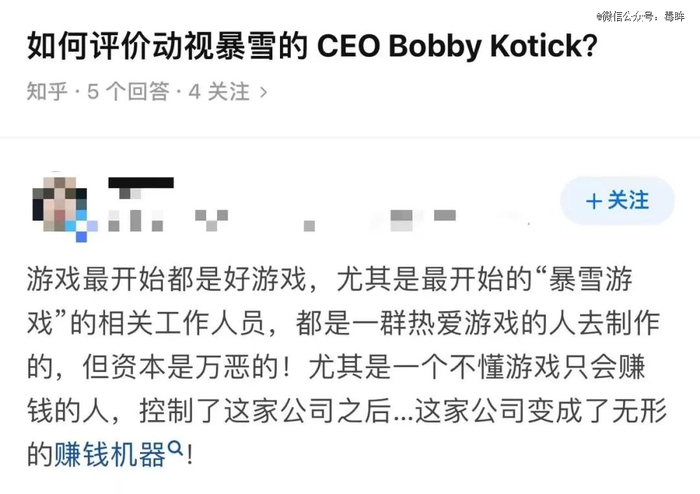The height and width of the screenshot is (494, 700).
Task: Click the plus icon in 关注 button
Action: click(594, 201)
